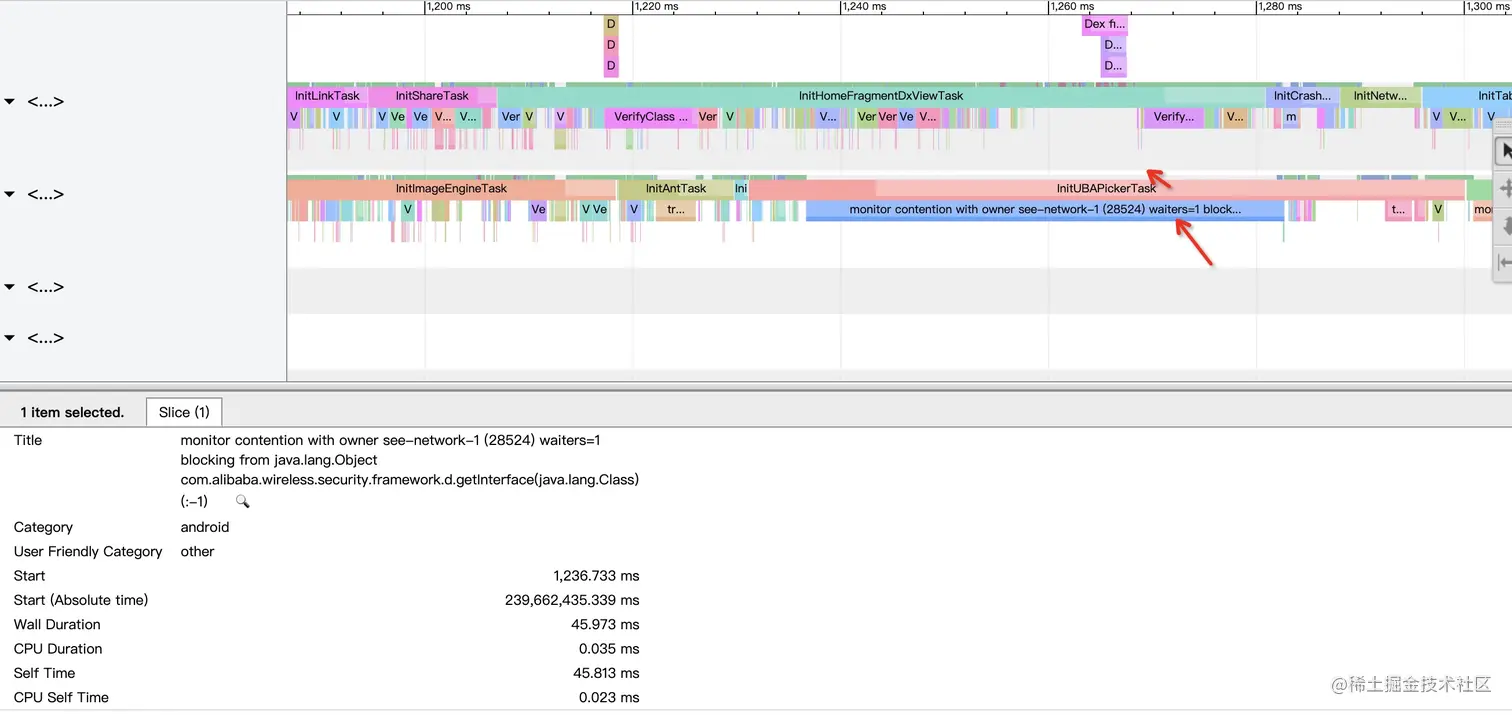Select the tr... slice under InitAntTask
Screen dimensions: 1512x715
coord(676,210)
